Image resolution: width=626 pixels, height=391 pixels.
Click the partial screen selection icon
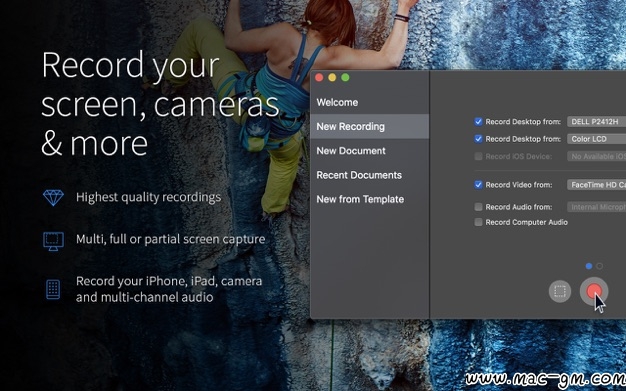(x=560, y=291)
